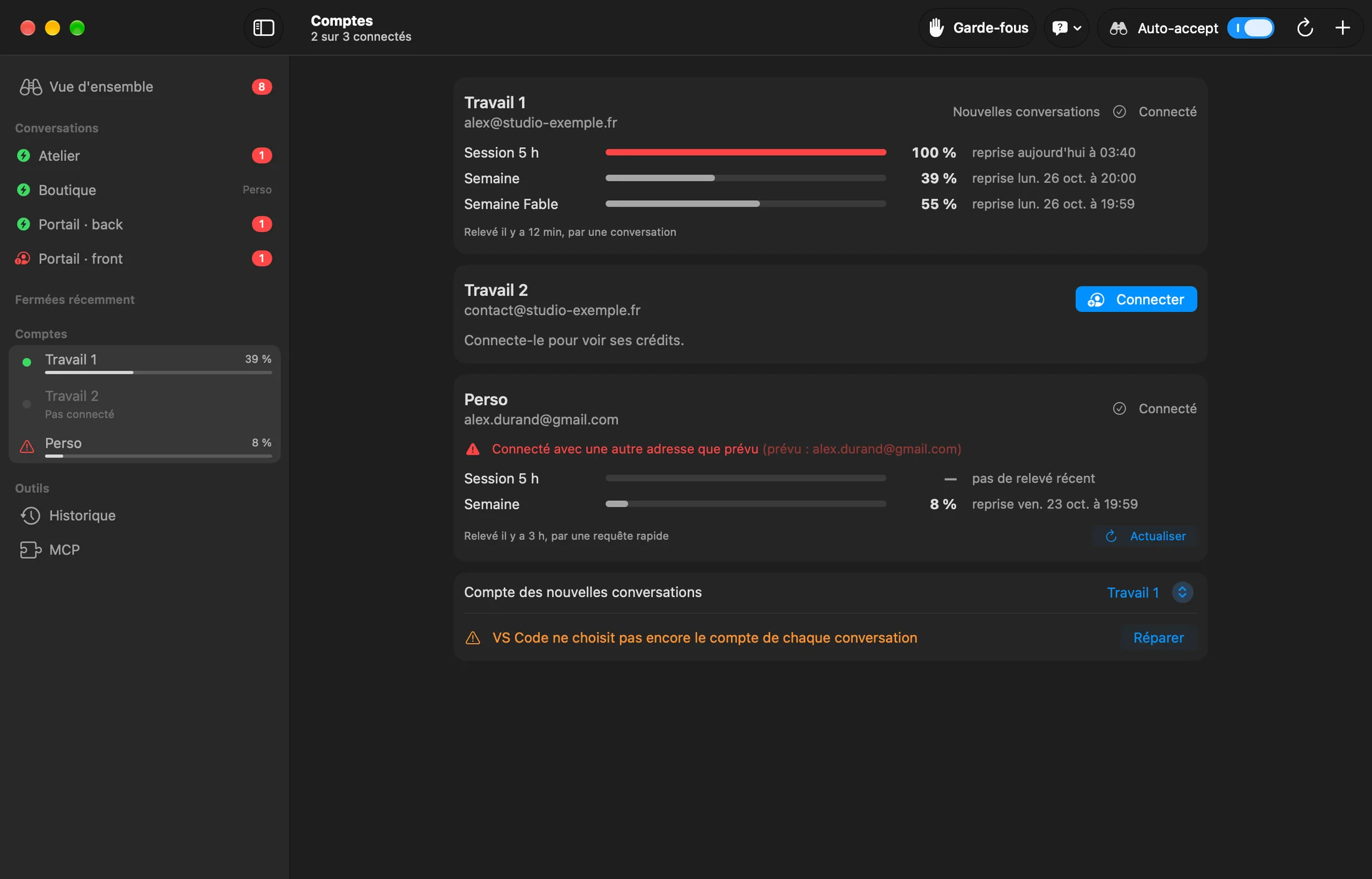Screen dimensions: 1372x879
Task: Click the Comptes title in header
Action: coord(342,21)
